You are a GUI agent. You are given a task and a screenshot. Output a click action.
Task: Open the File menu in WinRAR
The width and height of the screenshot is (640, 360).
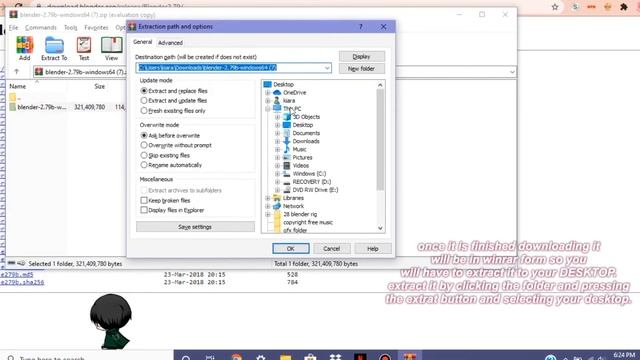click(x=13, y=27)
